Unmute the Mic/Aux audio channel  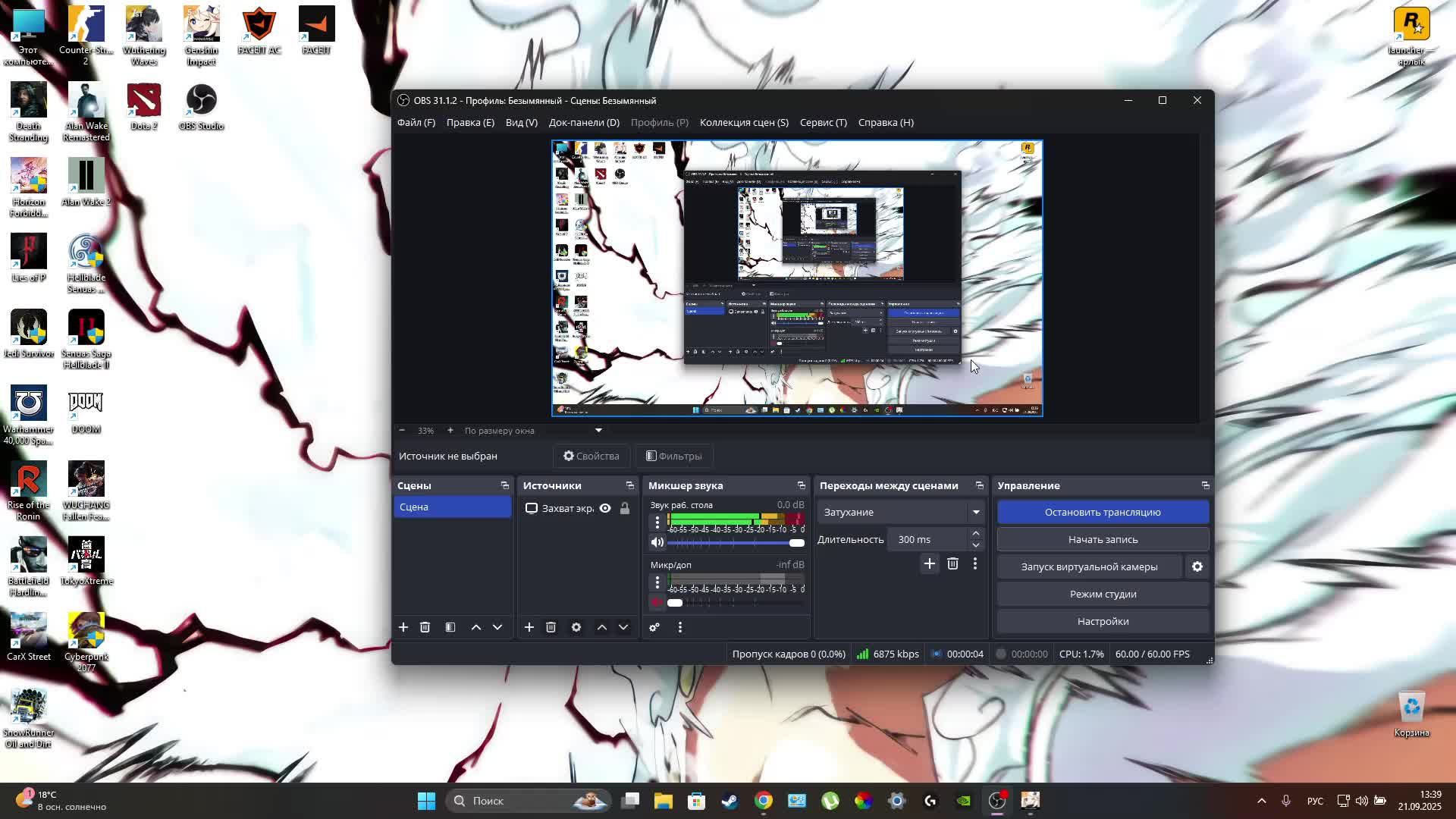pyautogui.click(x=657, y=602)
